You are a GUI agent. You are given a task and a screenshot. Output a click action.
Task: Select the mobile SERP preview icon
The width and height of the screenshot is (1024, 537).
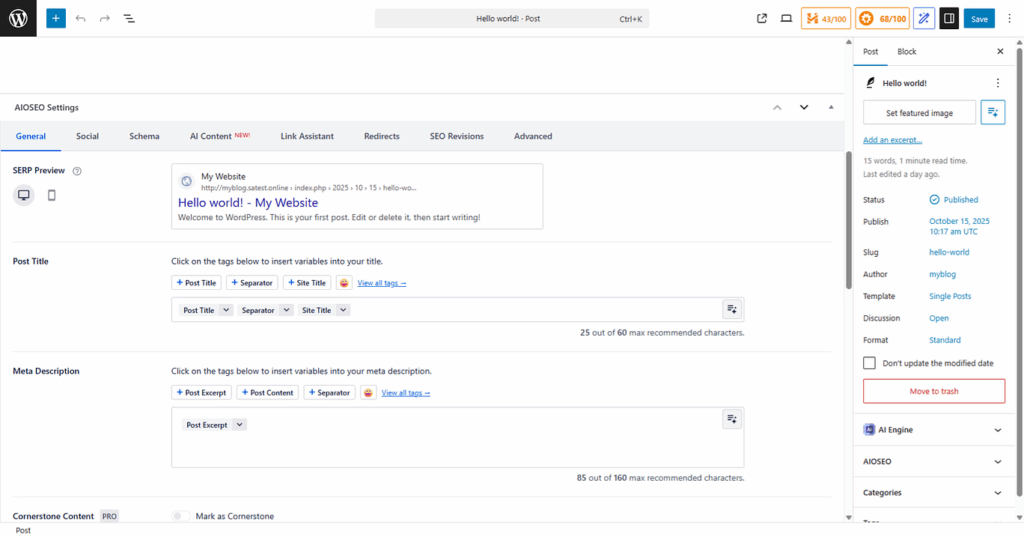click(52, 195)
